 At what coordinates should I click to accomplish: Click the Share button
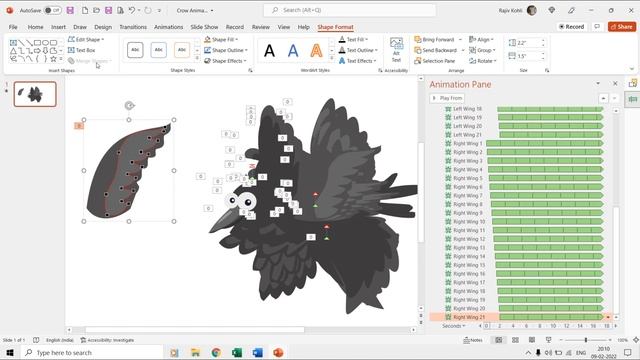(622, 27)
